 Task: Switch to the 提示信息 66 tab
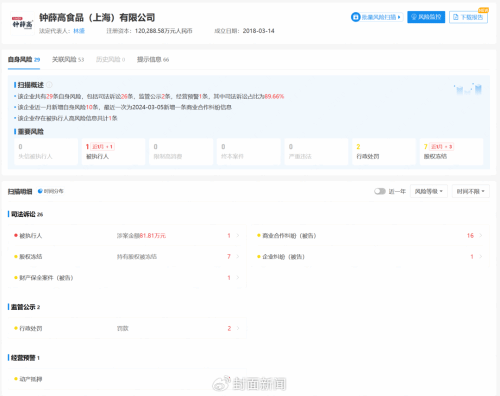point(153,60)
